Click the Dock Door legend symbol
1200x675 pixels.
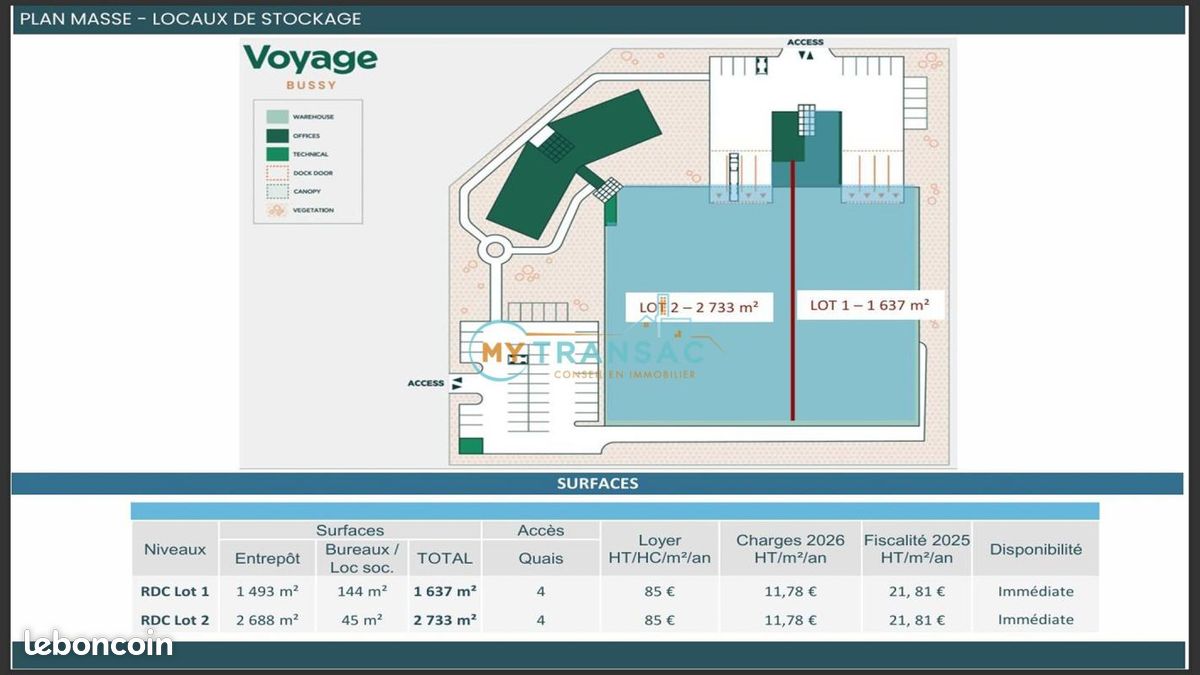[276, 173]
